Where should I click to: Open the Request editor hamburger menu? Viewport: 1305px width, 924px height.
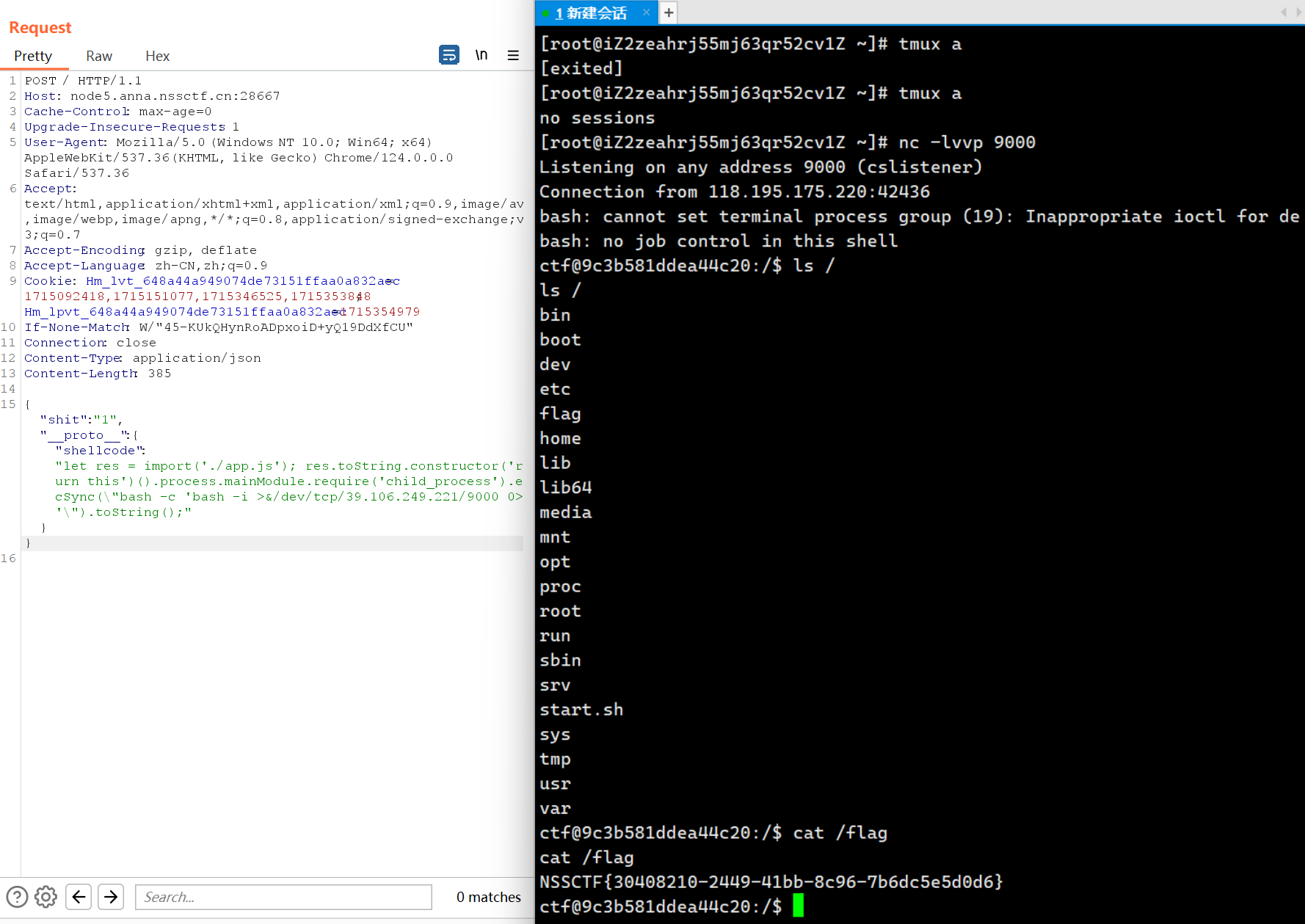point(513,55)
